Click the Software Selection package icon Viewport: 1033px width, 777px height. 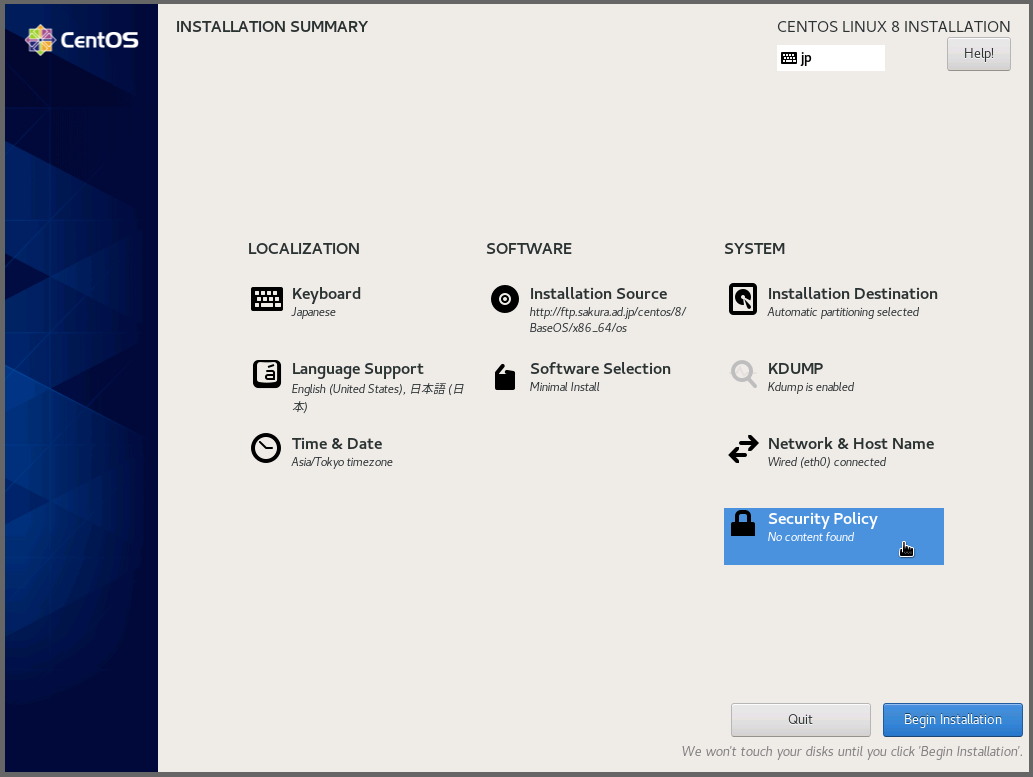[505, 376]
